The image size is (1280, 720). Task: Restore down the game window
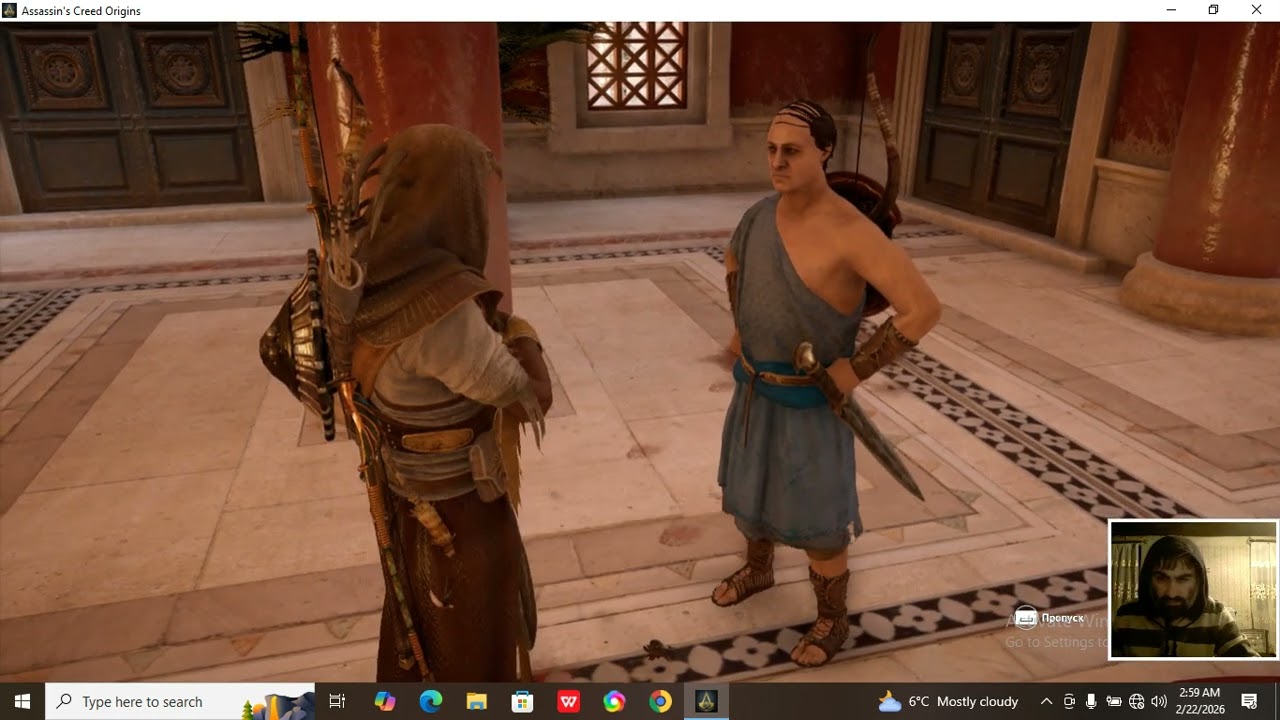coord(1213,10)
